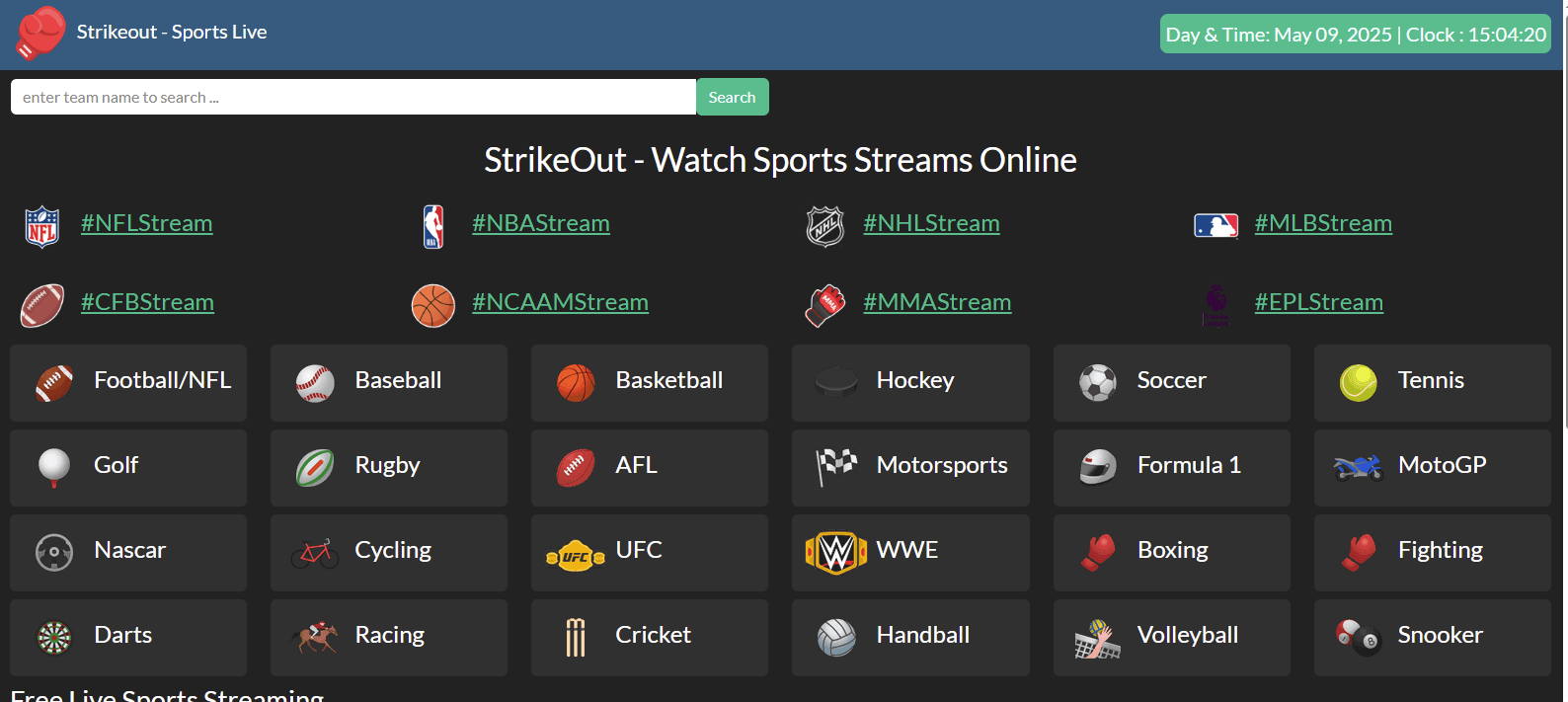1568x702 pixels.
Task: Open the AFL category label
Action: (x=637, y=465)
